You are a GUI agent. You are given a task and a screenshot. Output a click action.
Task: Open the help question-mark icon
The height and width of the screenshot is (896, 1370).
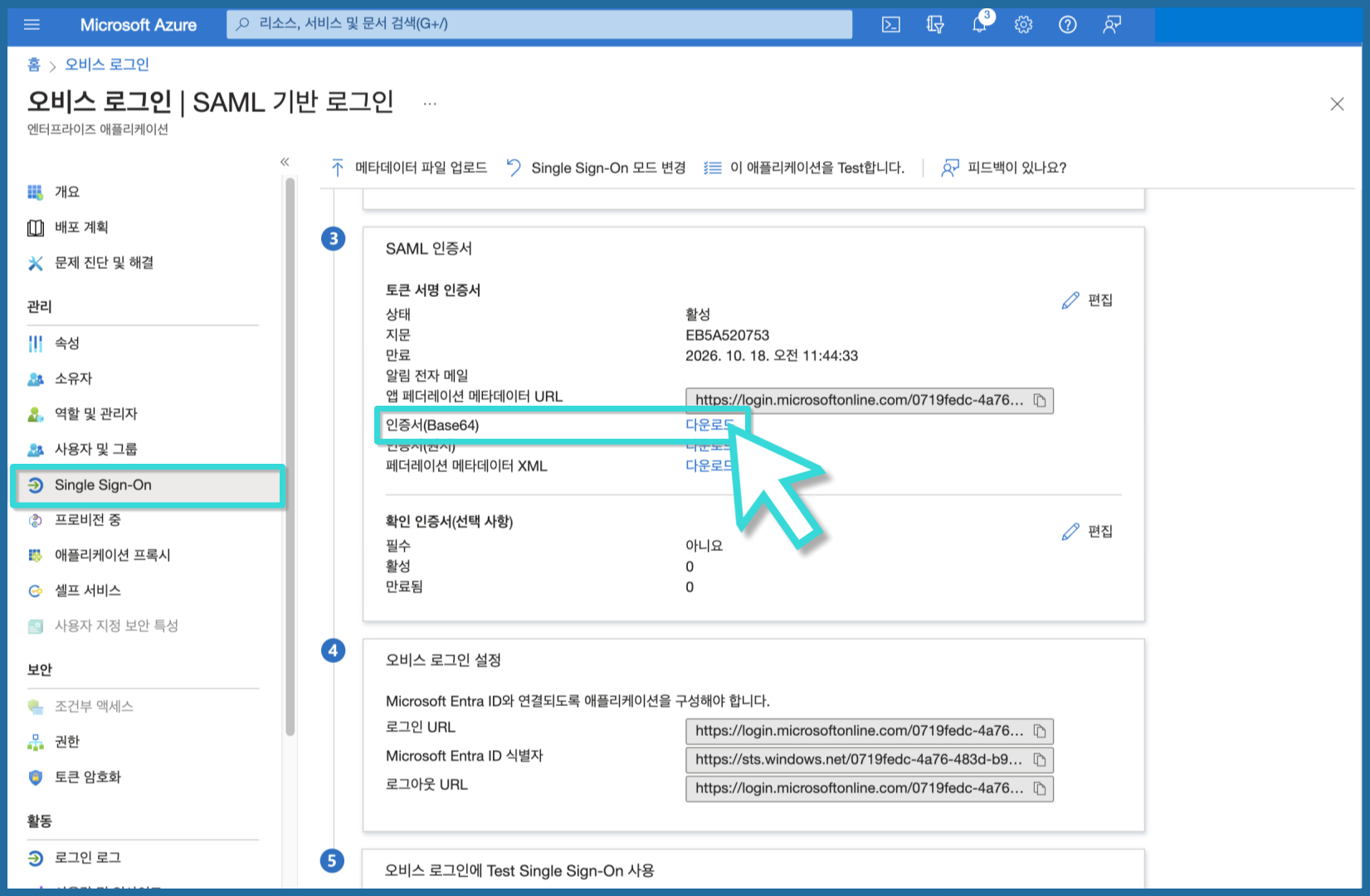pos(1068,25)
